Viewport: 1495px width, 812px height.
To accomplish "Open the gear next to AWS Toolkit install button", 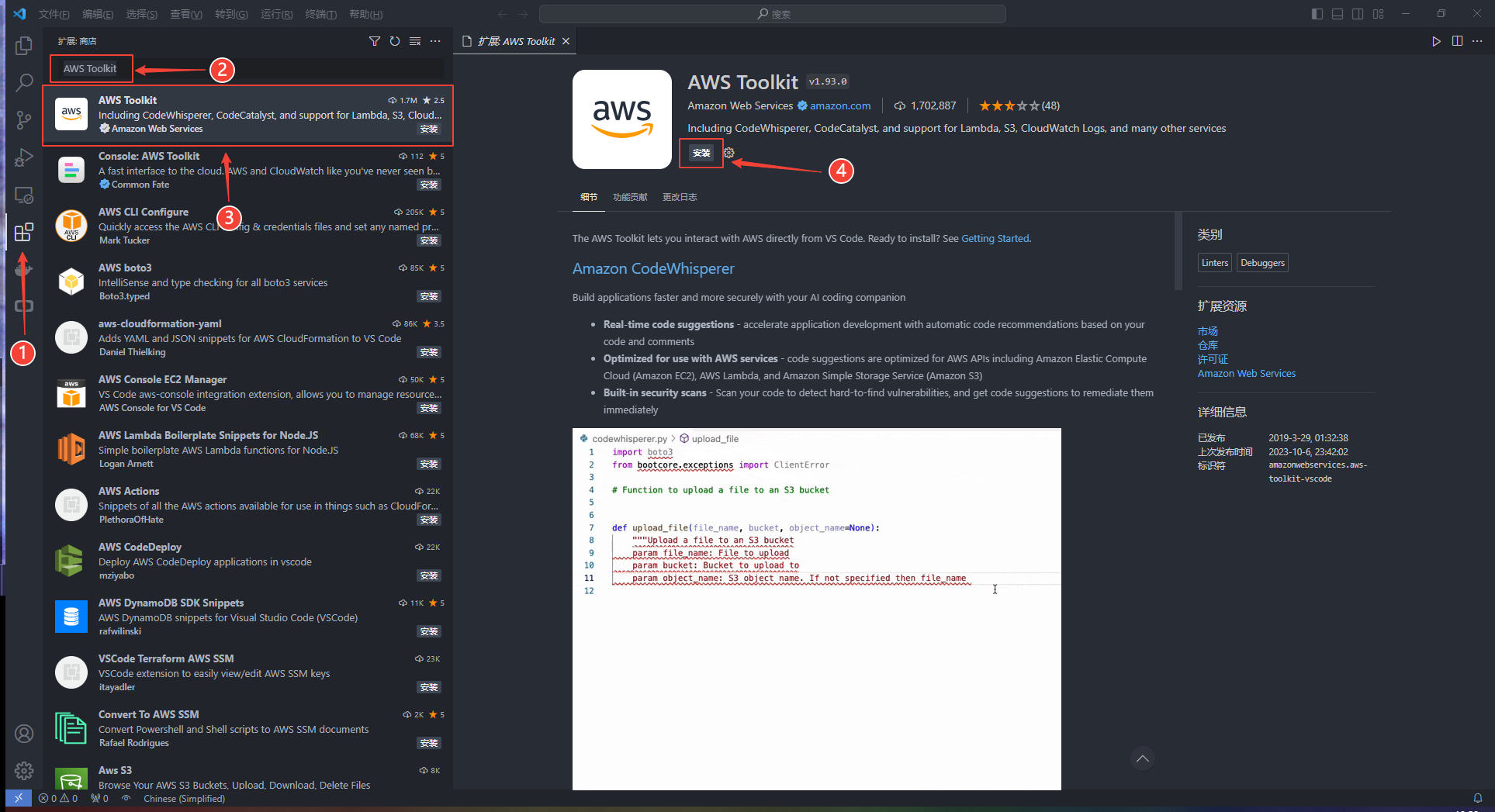I will (x=729, y=153).
